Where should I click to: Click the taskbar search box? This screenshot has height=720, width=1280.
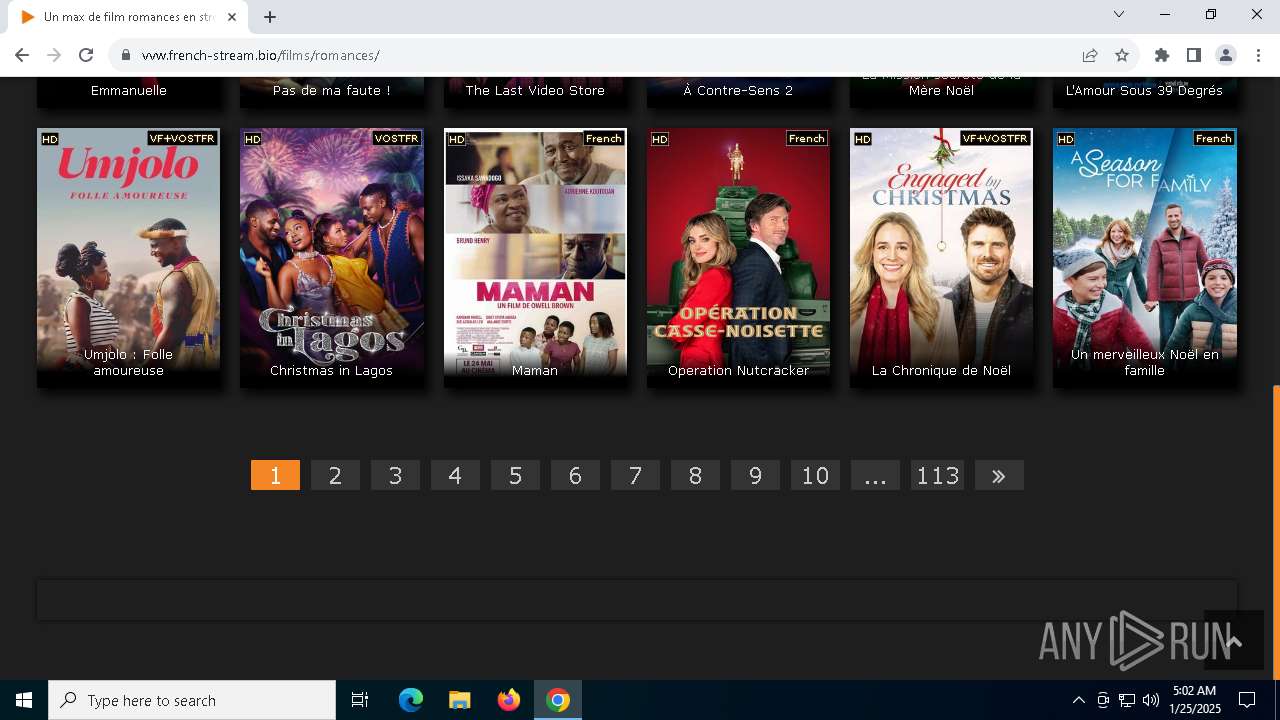(192, 700)
